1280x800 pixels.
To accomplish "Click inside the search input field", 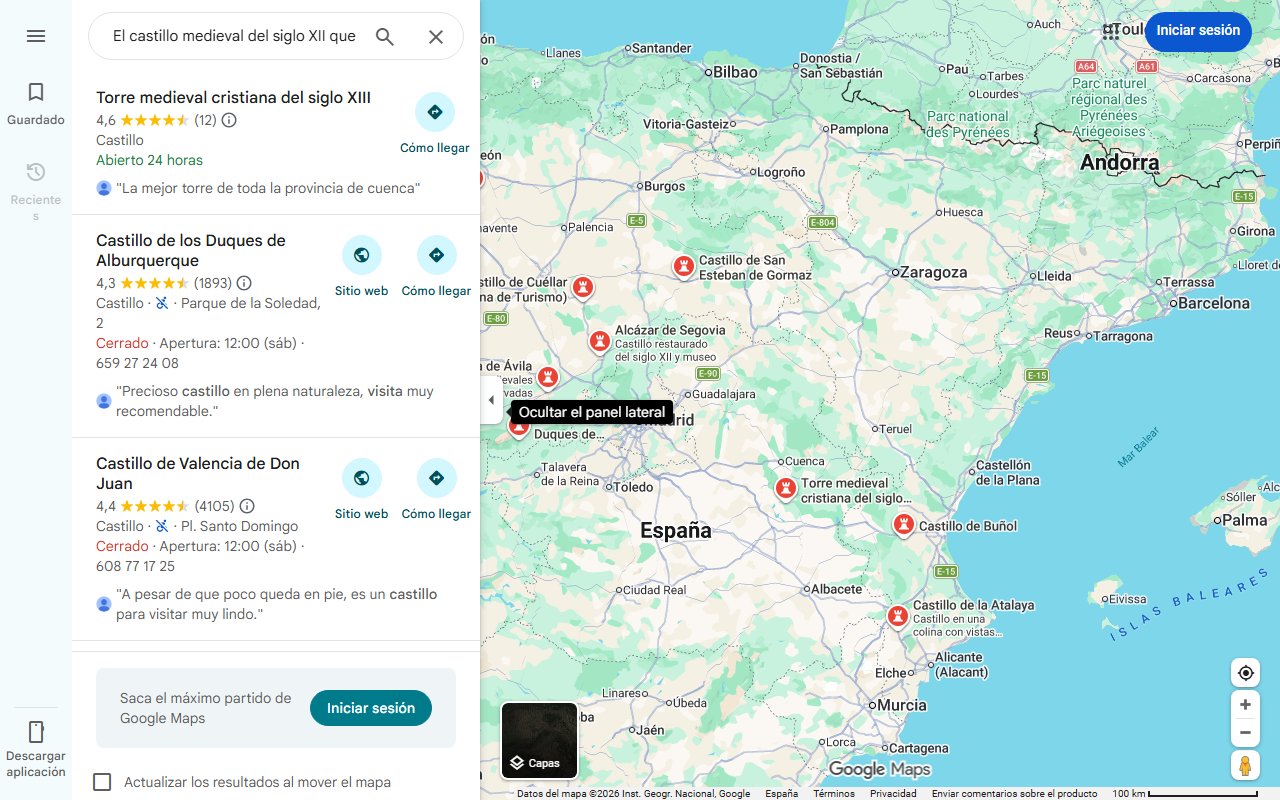I will (x=230, y=35).
